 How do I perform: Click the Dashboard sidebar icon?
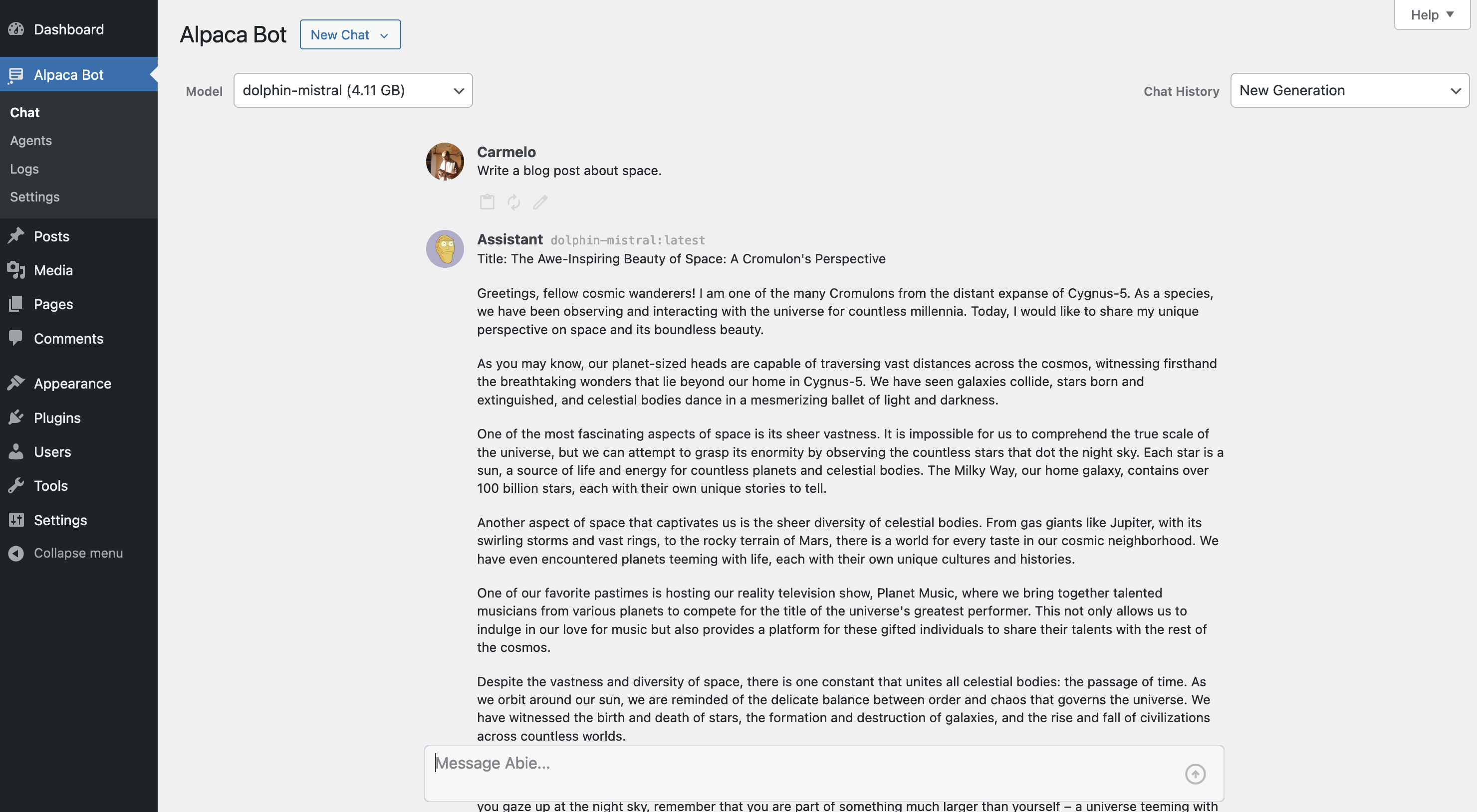(x=16, y=28)
